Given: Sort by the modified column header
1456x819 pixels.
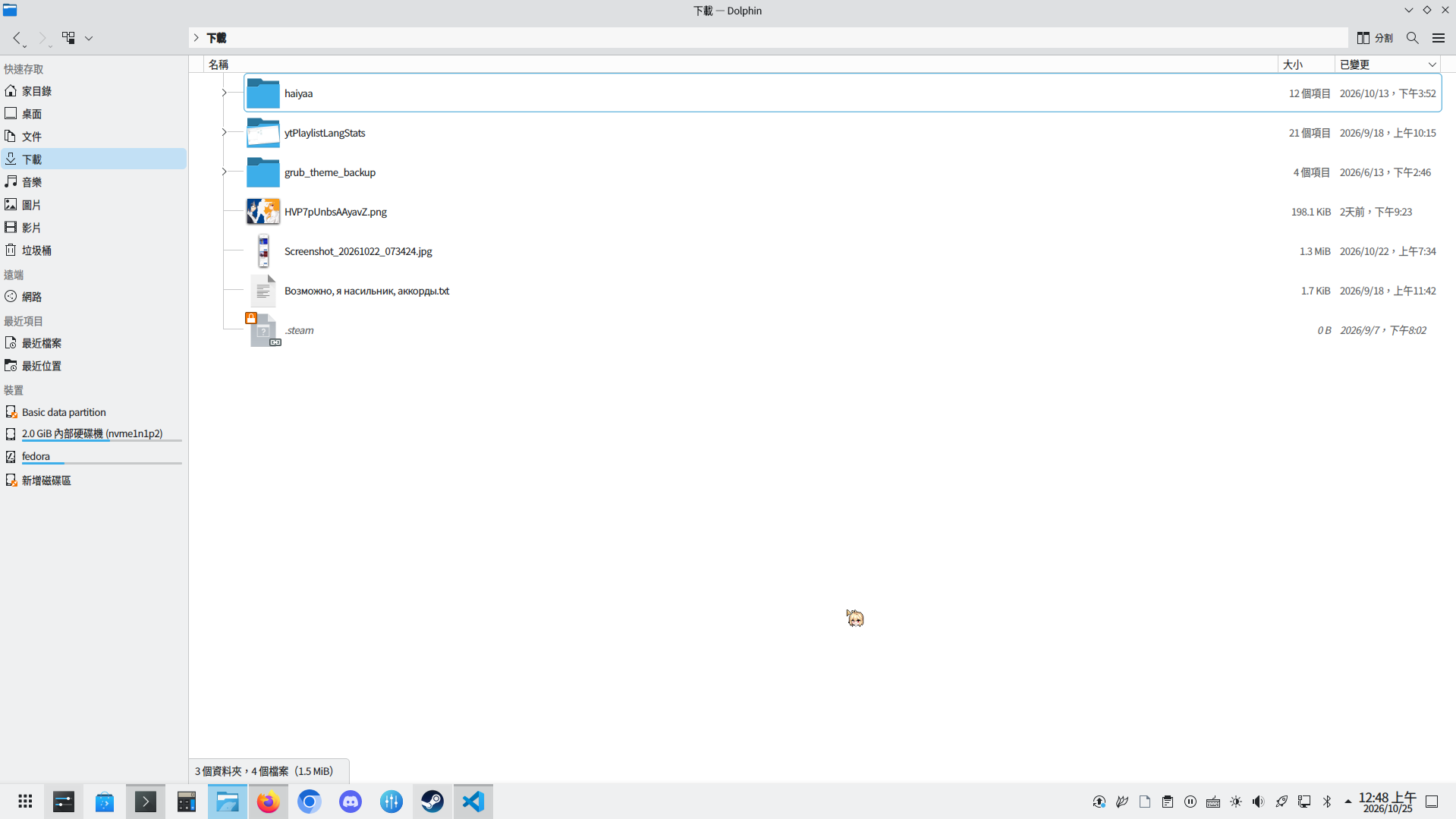Looking at the screenshot, I should [1388, 65].
